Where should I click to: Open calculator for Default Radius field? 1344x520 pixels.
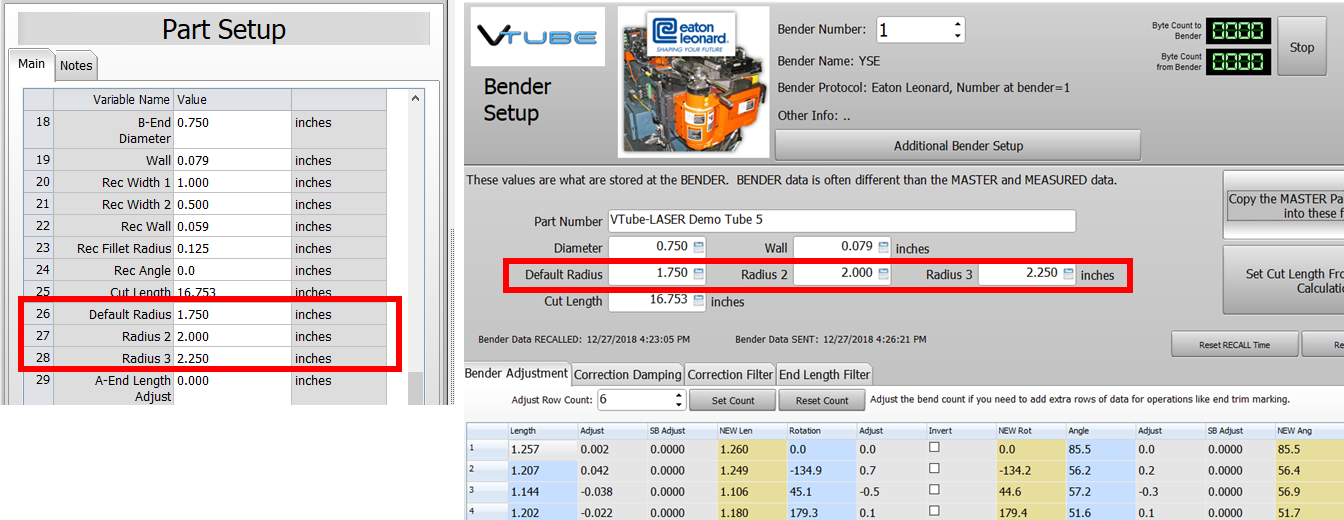coord(699,274)
